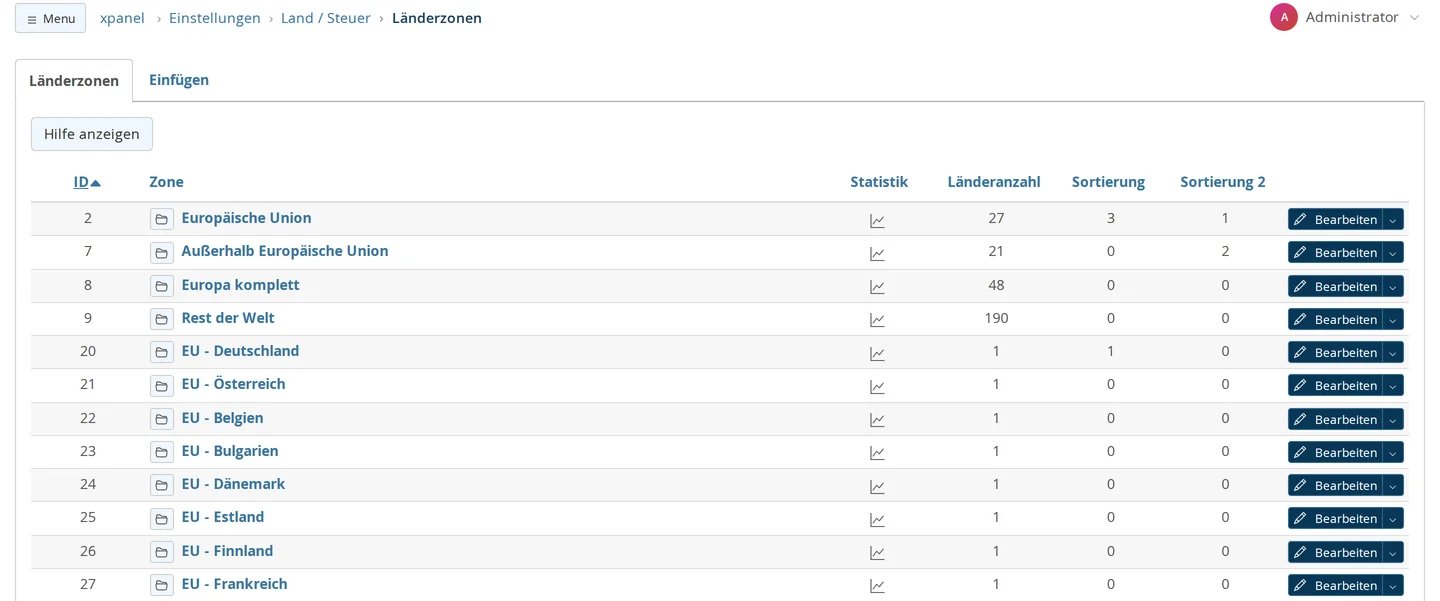Click the Zone column header

click(x=166, y=182)
